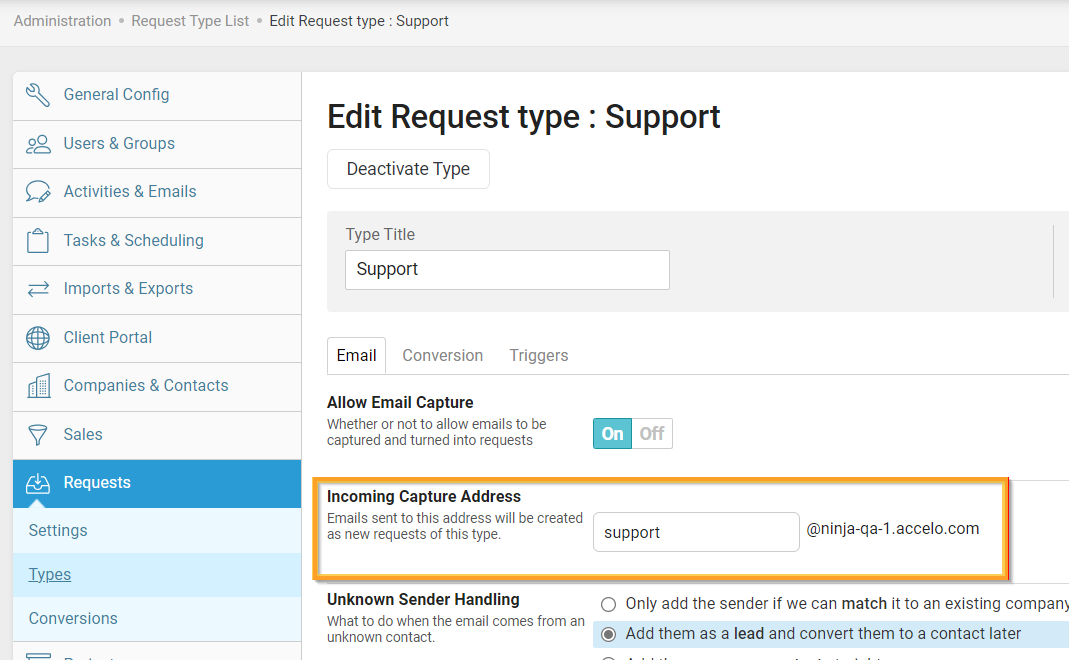Click the Users & Groups people icon
1069x660 pixels.
(38, 144)
